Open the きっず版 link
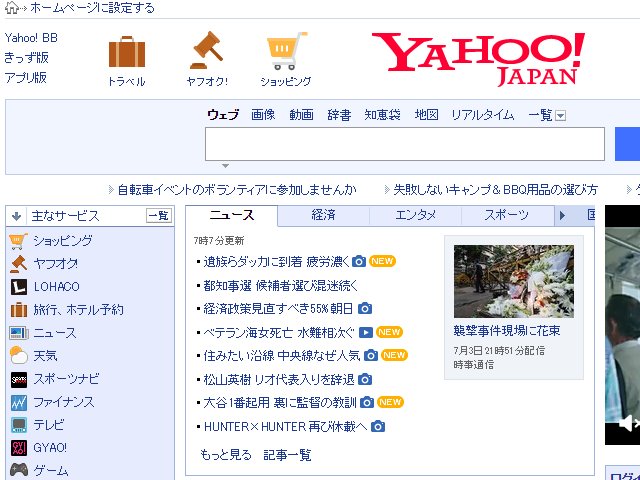 (x=27, y=58)
